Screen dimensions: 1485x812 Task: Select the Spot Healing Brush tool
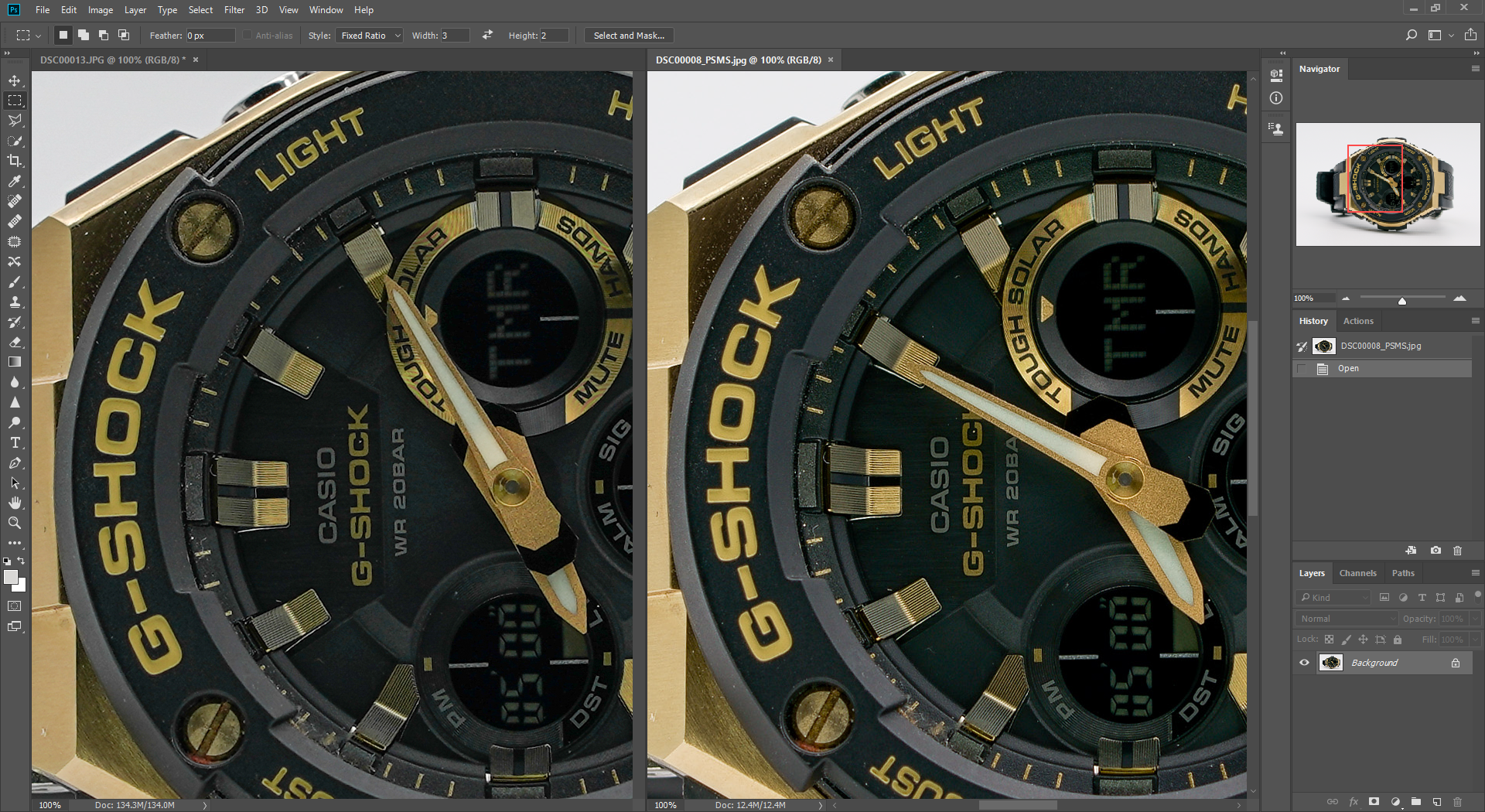tap(15, 201)
